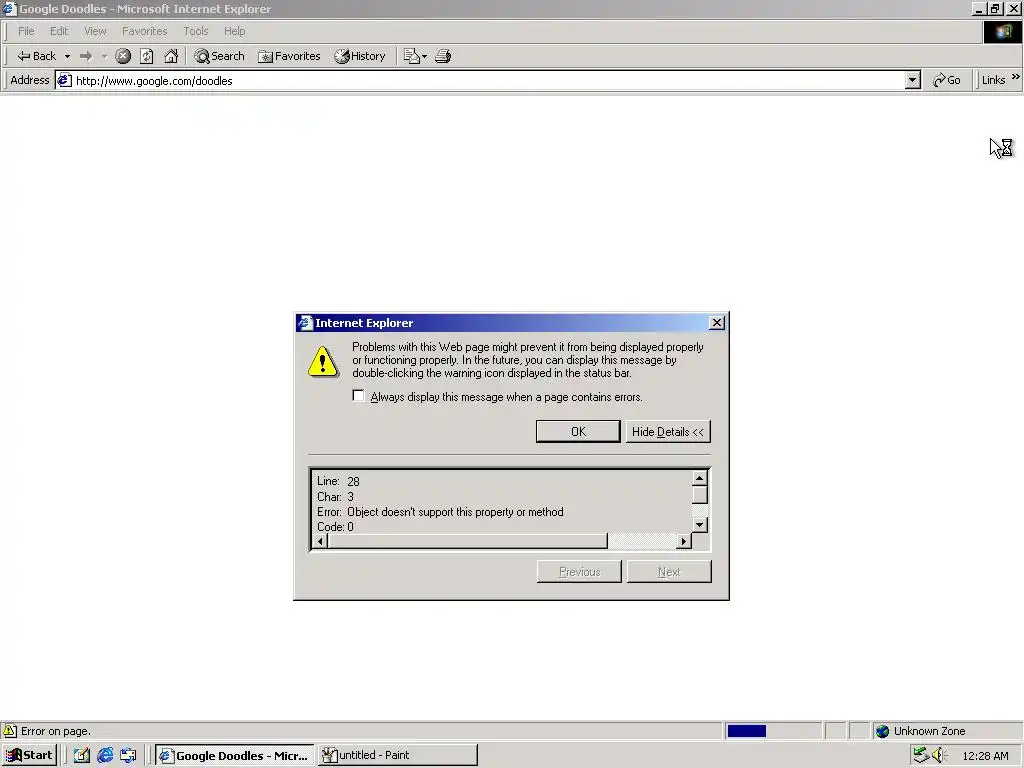The image size is (1024, 768).
Task: Click the 'Line: 28' detail text
Action: (x=338, y=481)
